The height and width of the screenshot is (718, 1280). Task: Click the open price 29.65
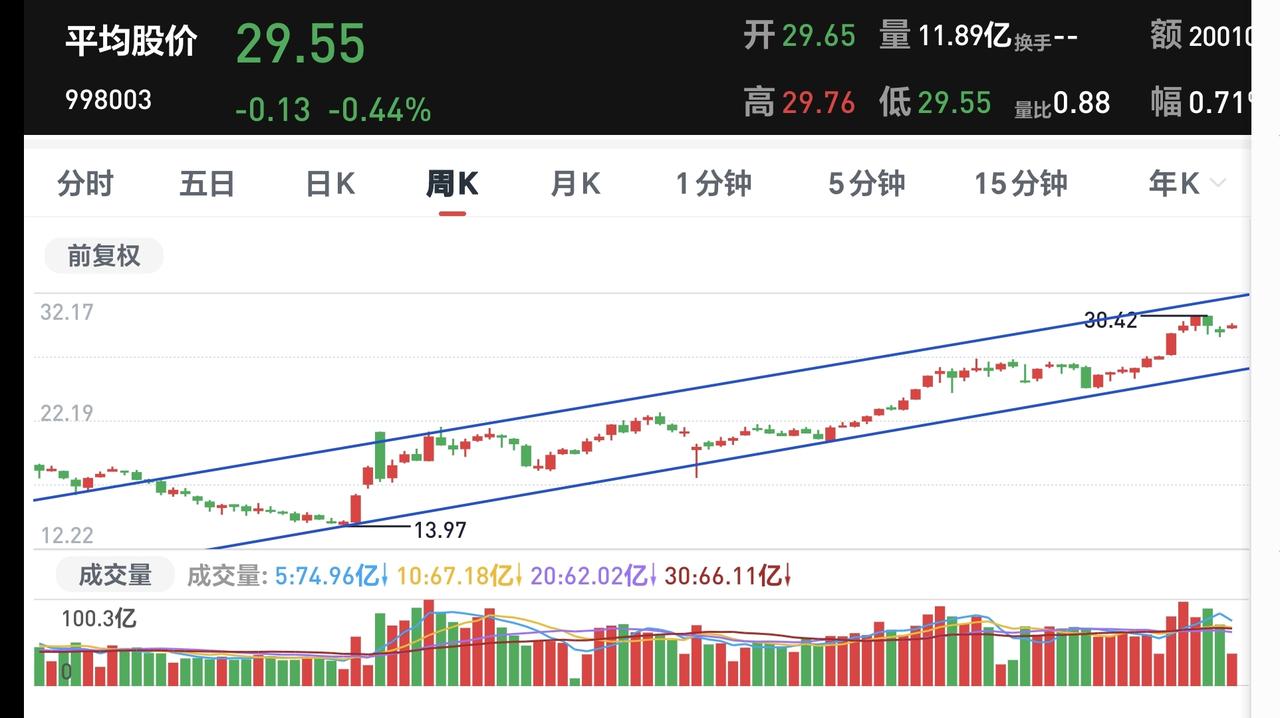tap(818, 36)
